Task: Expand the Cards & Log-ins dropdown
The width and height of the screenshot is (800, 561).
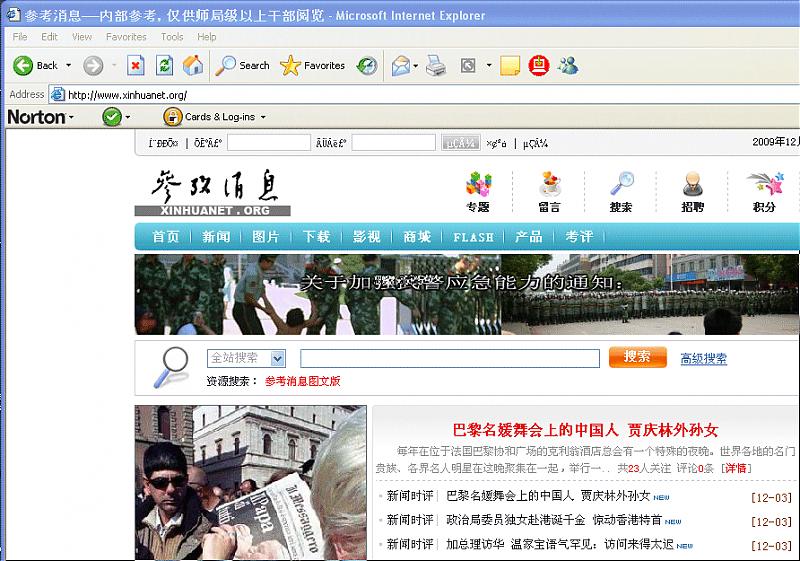Action: tap(263, 117)
